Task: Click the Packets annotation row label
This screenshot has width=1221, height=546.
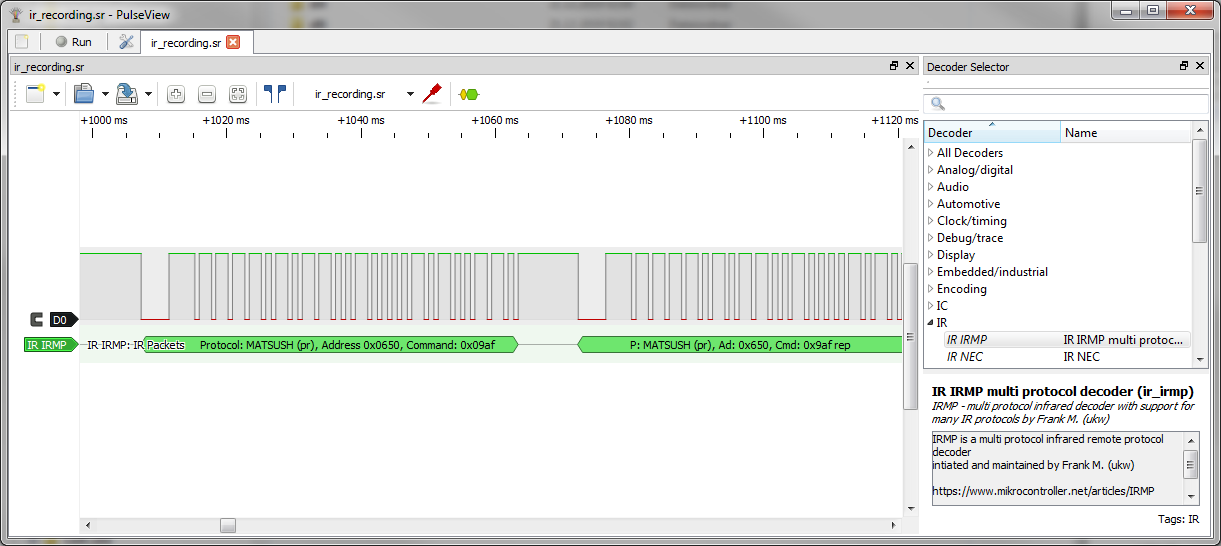Action: [166, 345]
